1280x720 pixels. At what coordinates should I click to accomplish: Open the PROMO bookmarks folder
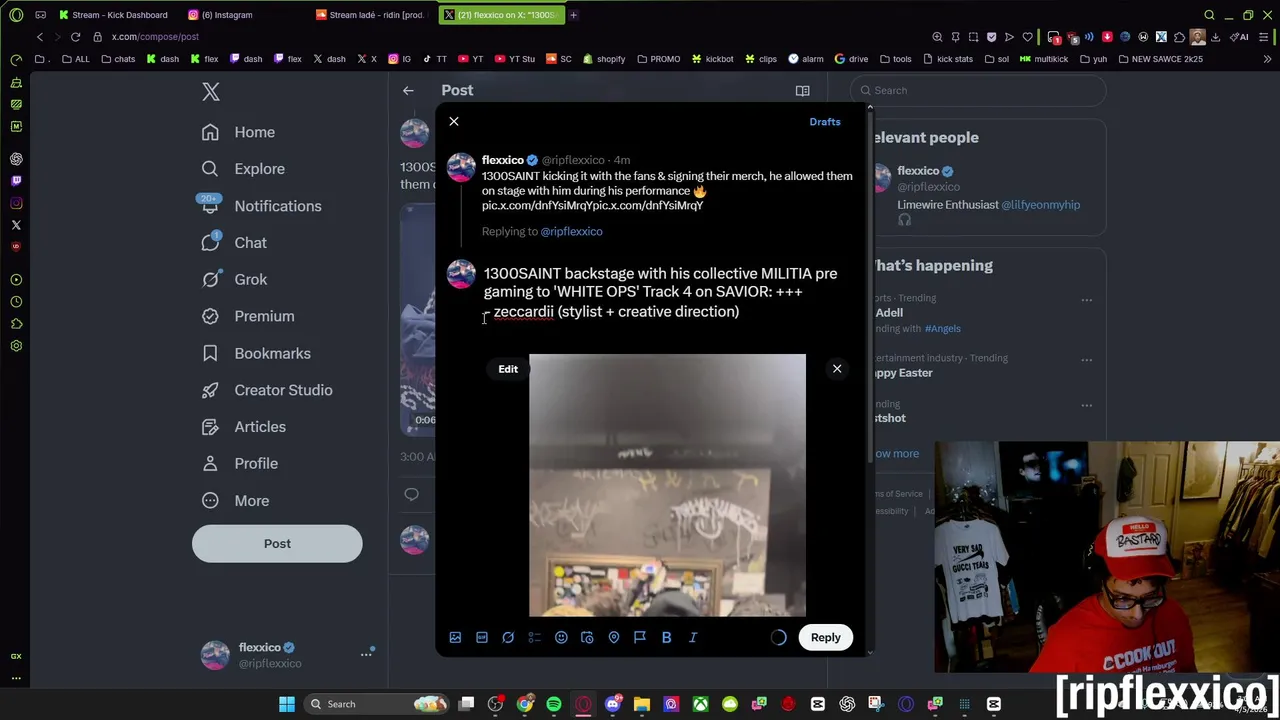[658, 59]
